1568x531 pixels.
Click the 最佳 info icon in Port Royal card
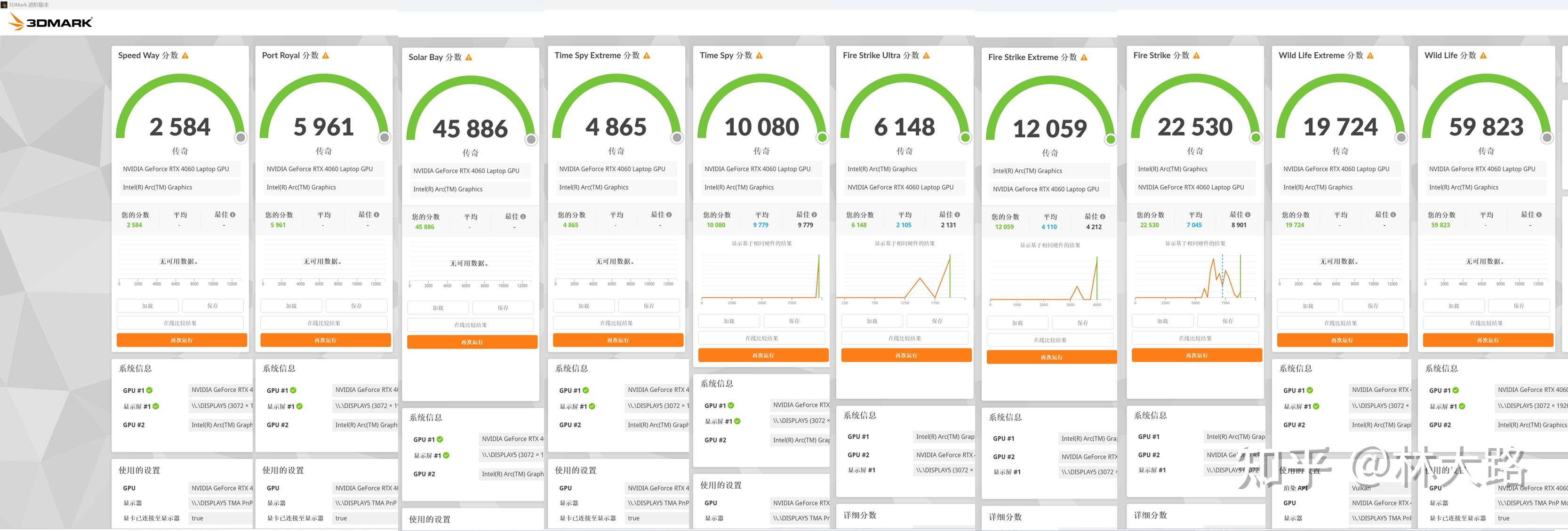point(377,215)
